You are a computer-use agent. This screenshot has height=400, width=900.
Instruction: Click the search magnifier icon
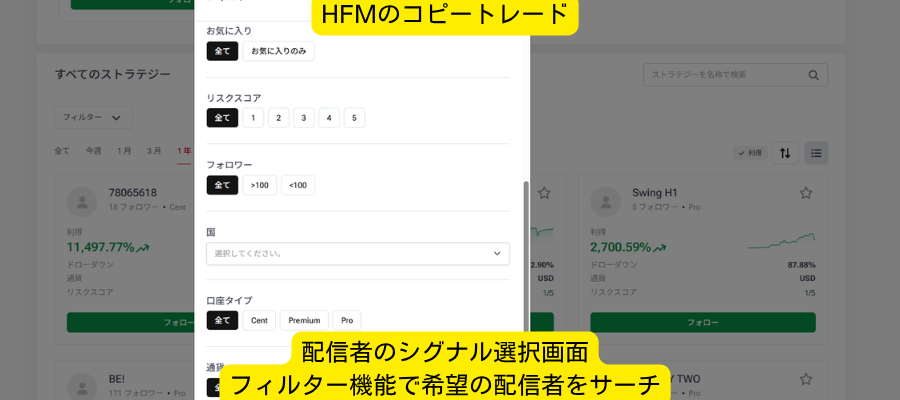coord(813,75)
